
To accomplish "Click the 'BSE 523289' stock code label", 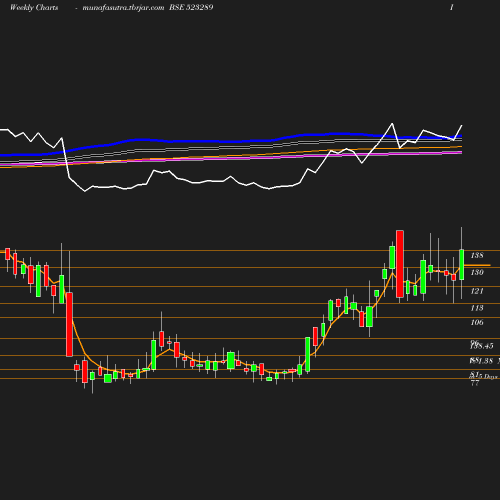I will click(191, 7).
